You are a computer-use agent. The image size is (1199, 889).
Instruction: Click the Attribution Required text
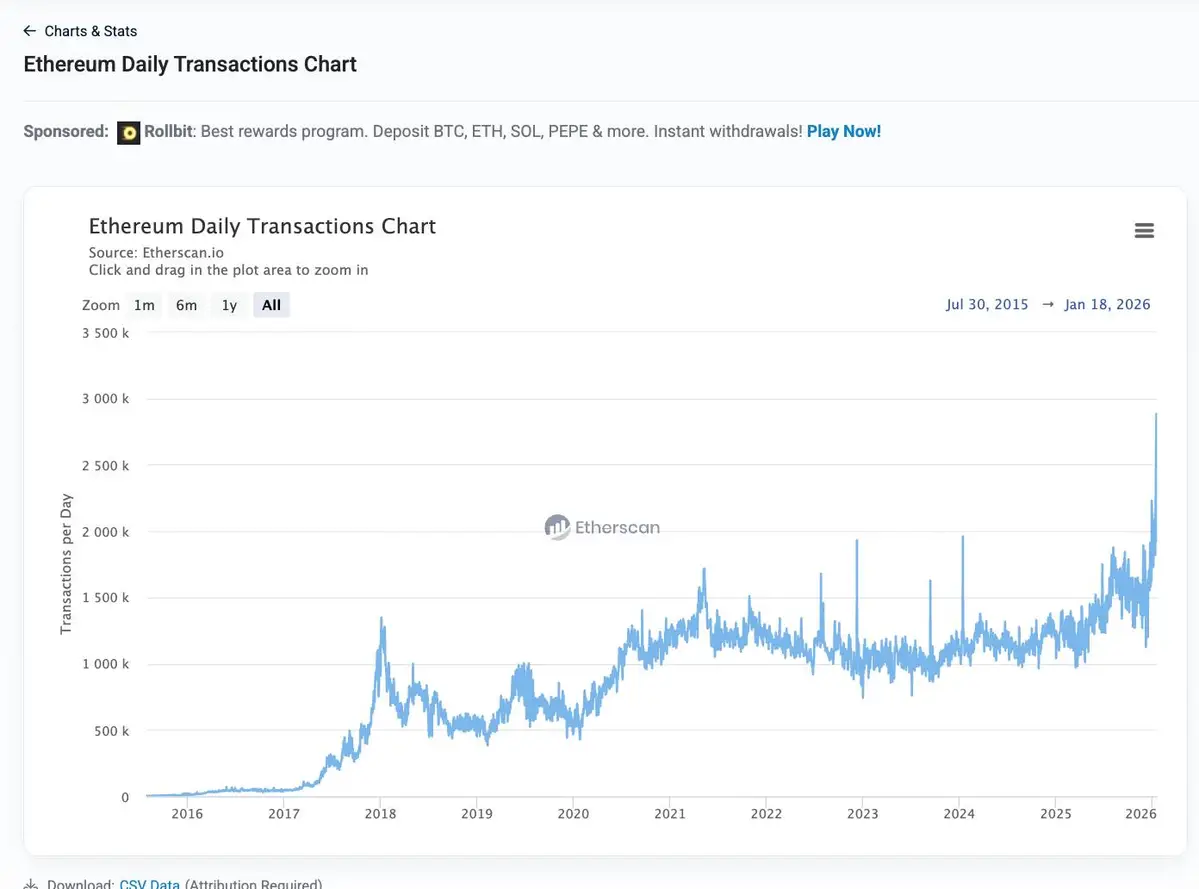pos(252,884)
